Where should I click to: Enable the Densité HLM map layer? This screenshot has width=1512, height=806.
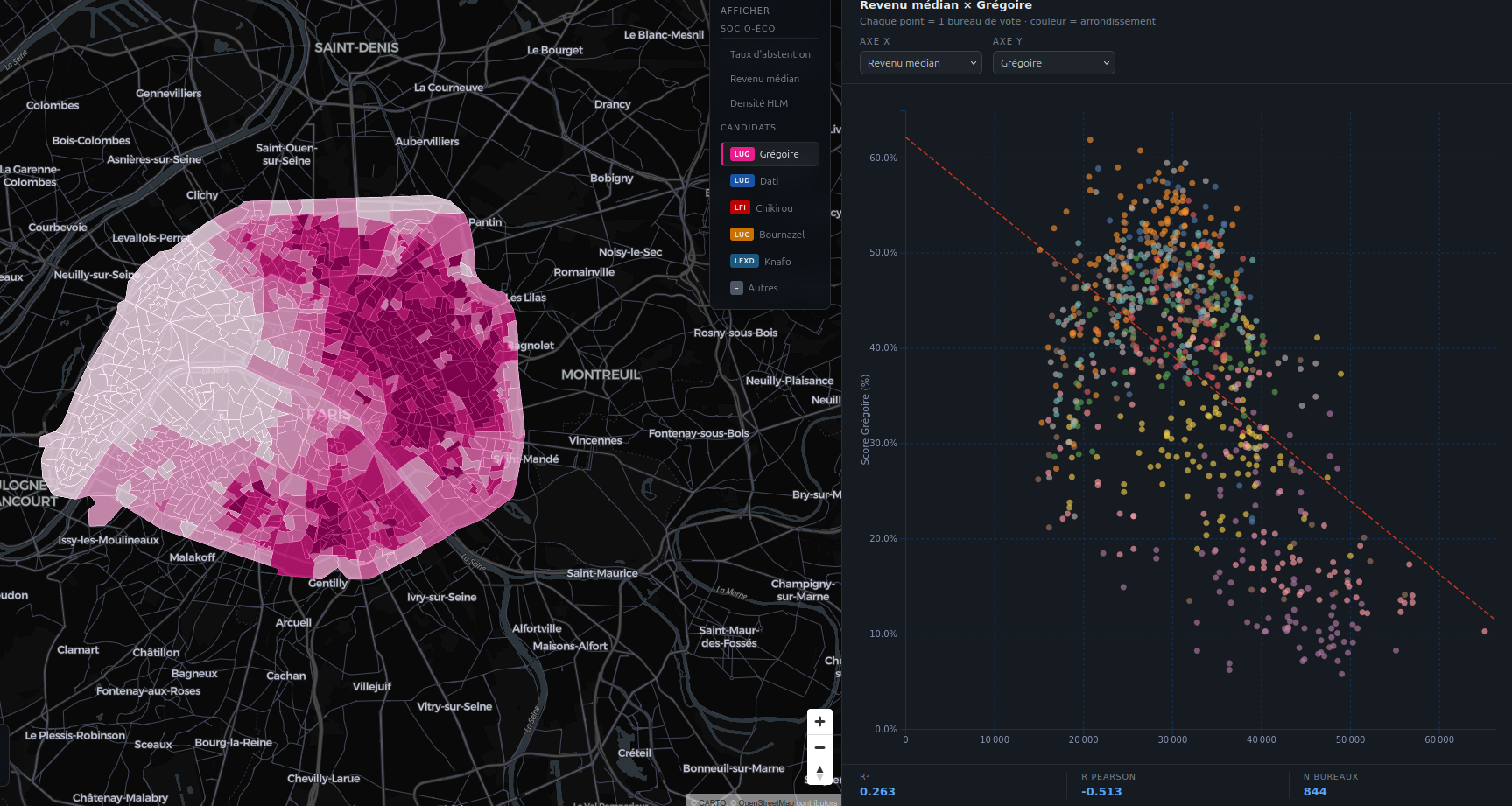click(758, 103)
